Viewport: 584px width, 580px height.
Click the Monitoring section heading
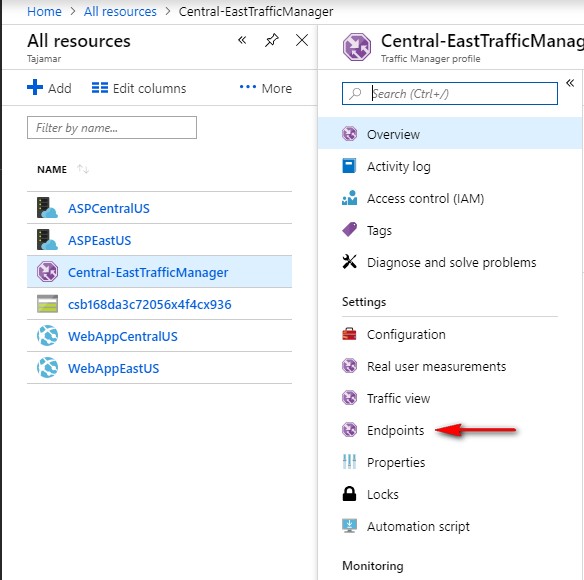pyautogui.click(x=372, y=565)
